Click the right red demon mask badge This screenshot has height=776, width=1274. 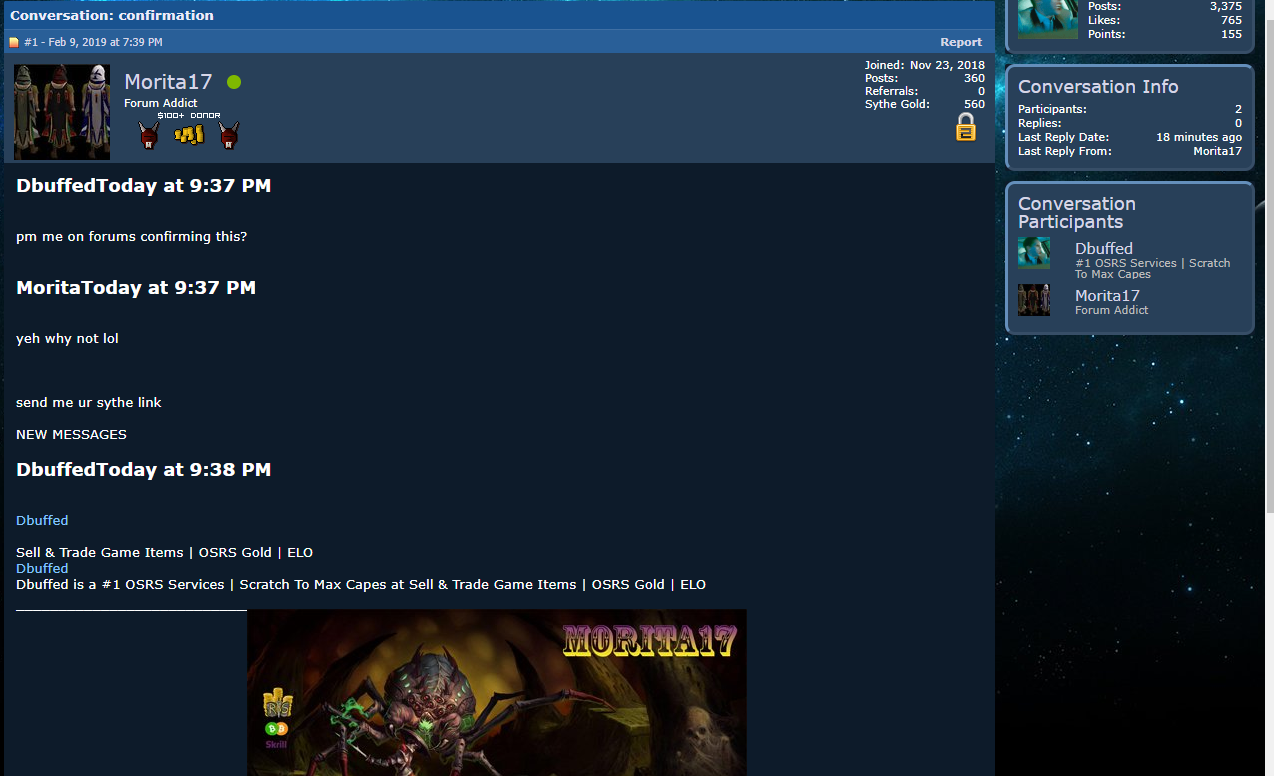point(229,134)
